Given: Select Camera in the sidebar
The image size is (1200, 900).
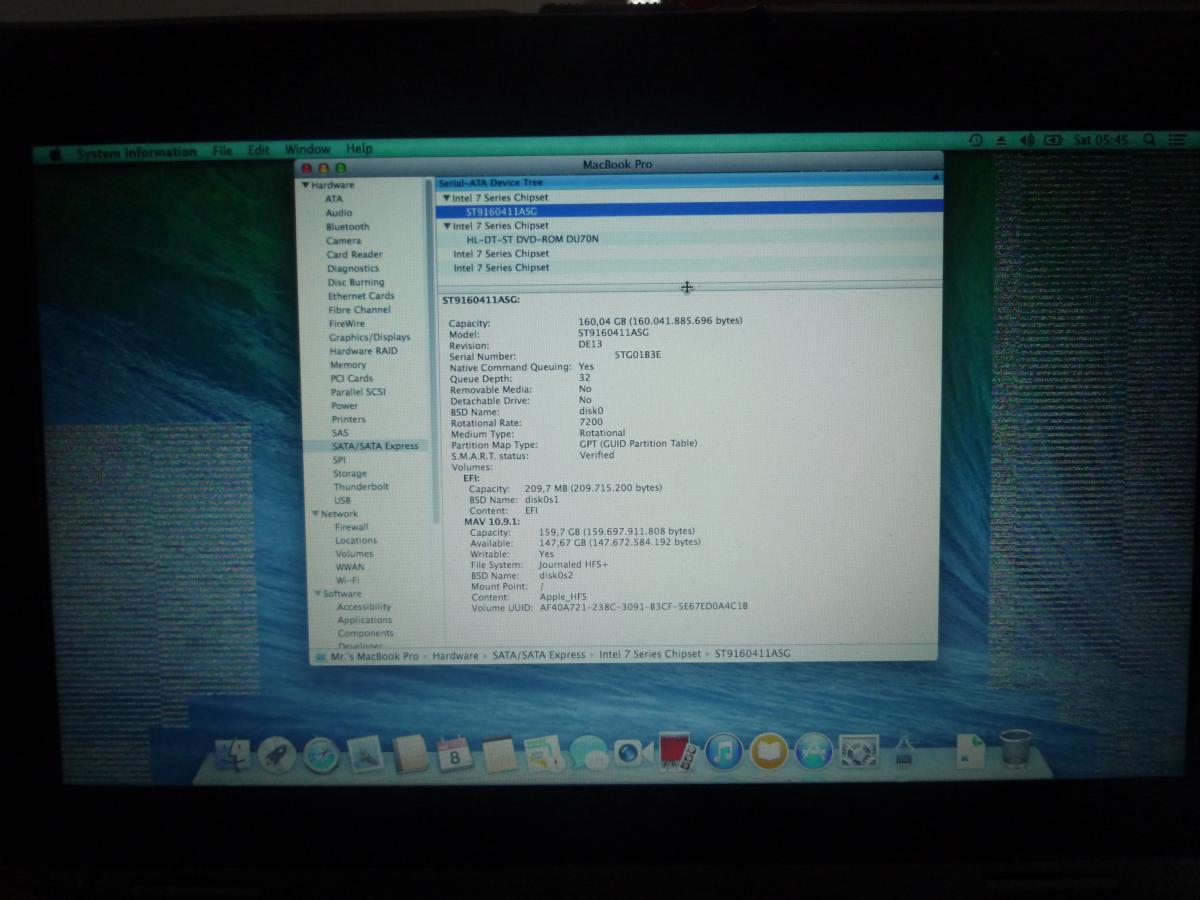Looking at the screenshot, I should [343, 241].
